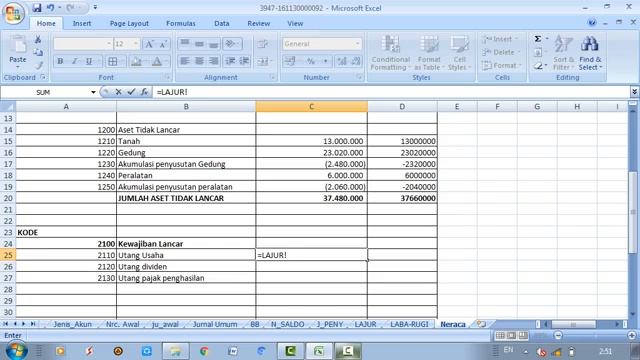Open Format as Table gallery
This screenshot has height=360, width=640.
(x=429, y=53)
